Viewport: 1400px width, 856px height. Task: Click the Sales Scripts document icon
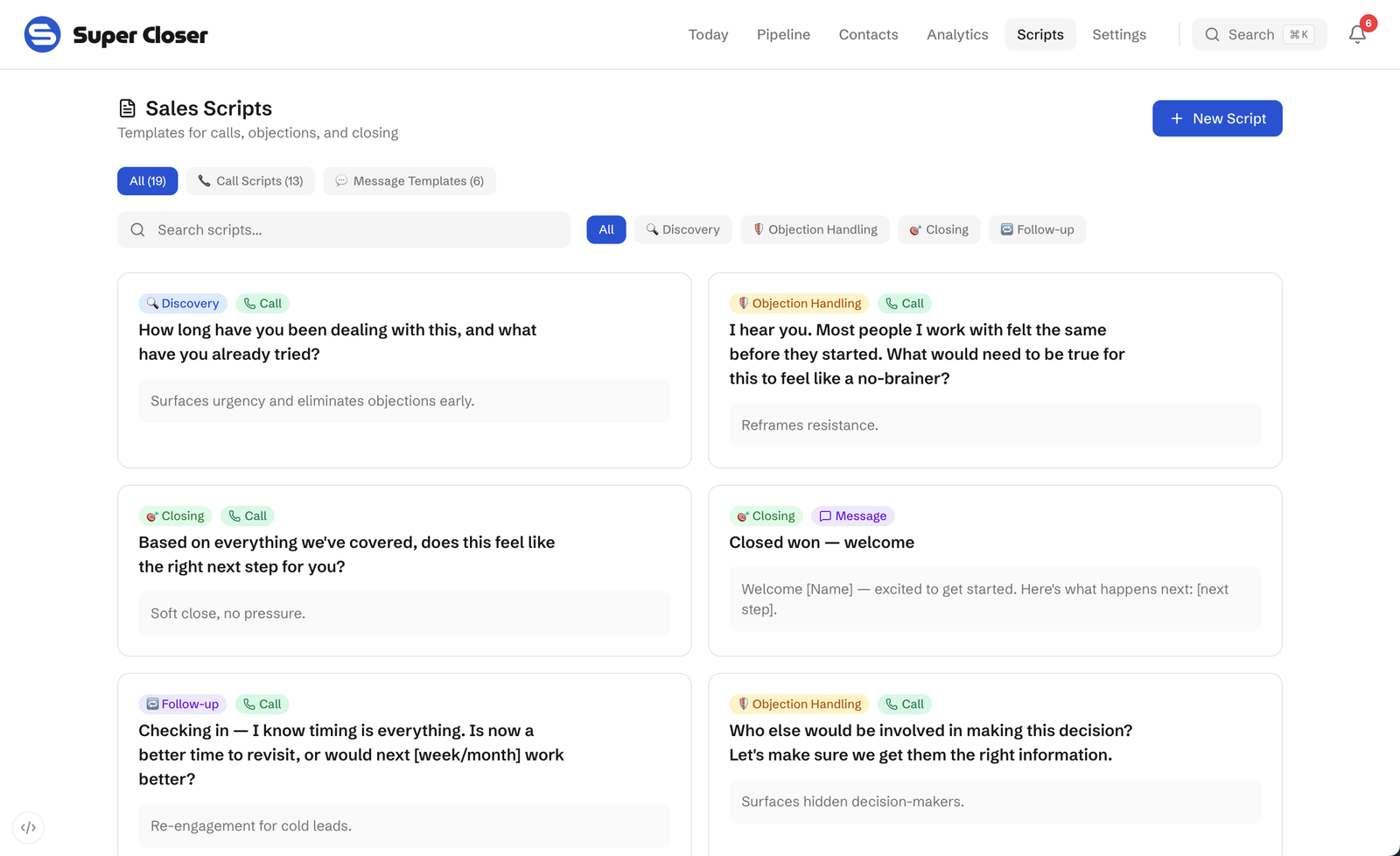(x=128, y=109)
